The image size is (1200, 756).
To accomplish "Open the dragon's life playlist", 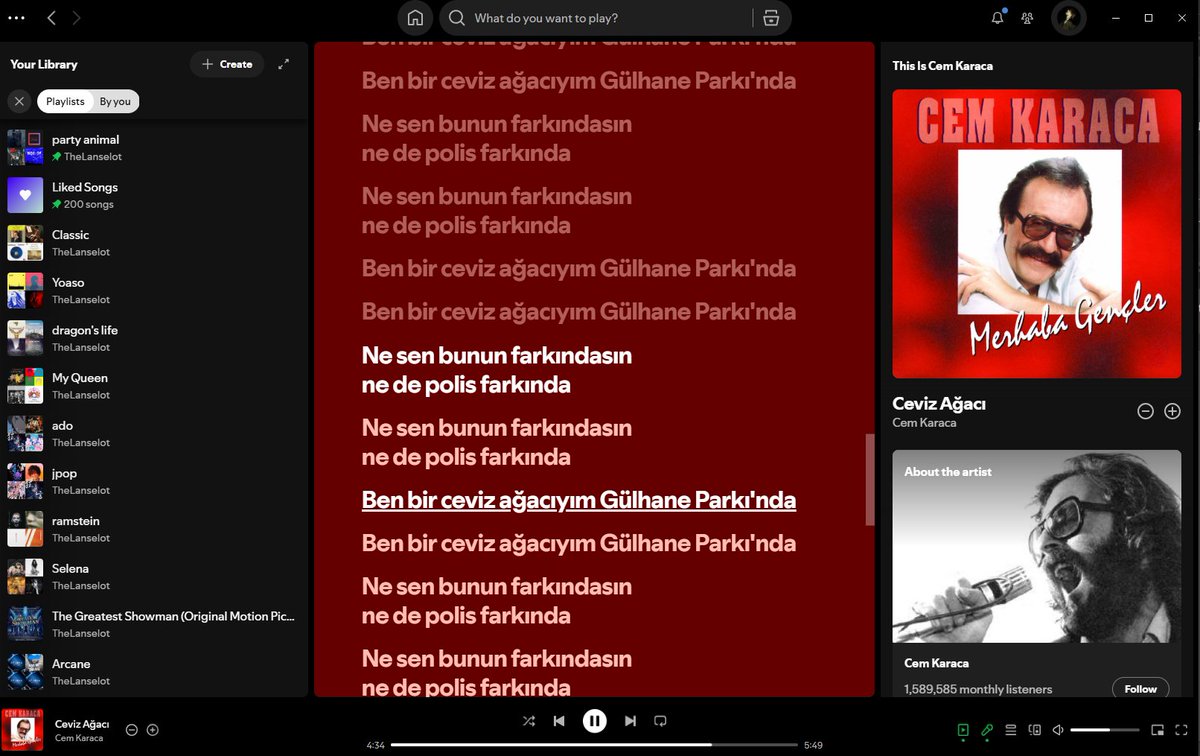I will [x=154, y=338].
